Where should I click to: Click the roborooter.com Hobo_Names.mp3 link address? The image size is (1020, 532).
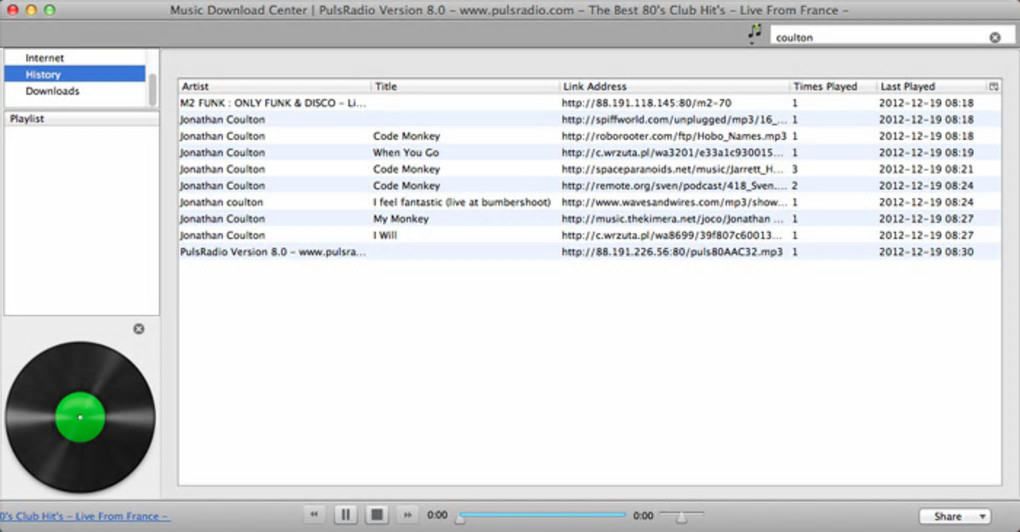tap(674, 136)
